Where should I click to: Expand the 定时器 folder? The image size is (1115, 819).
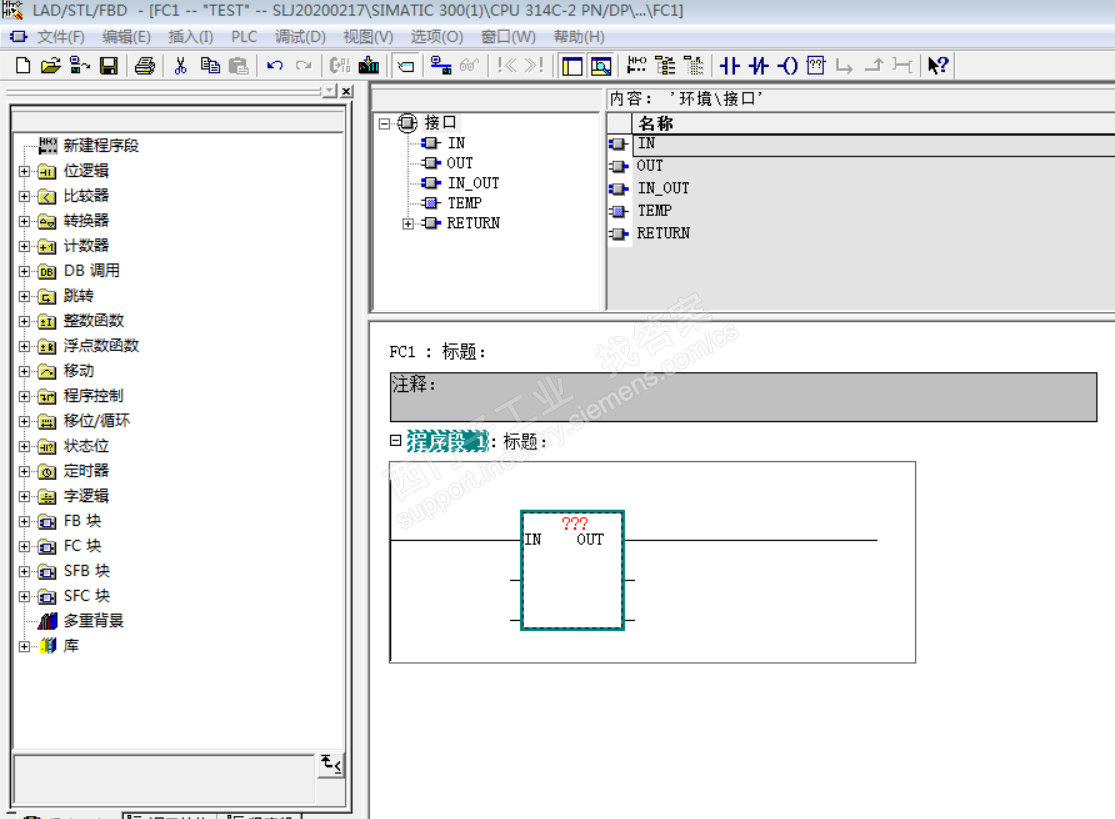tap(24, 471)
